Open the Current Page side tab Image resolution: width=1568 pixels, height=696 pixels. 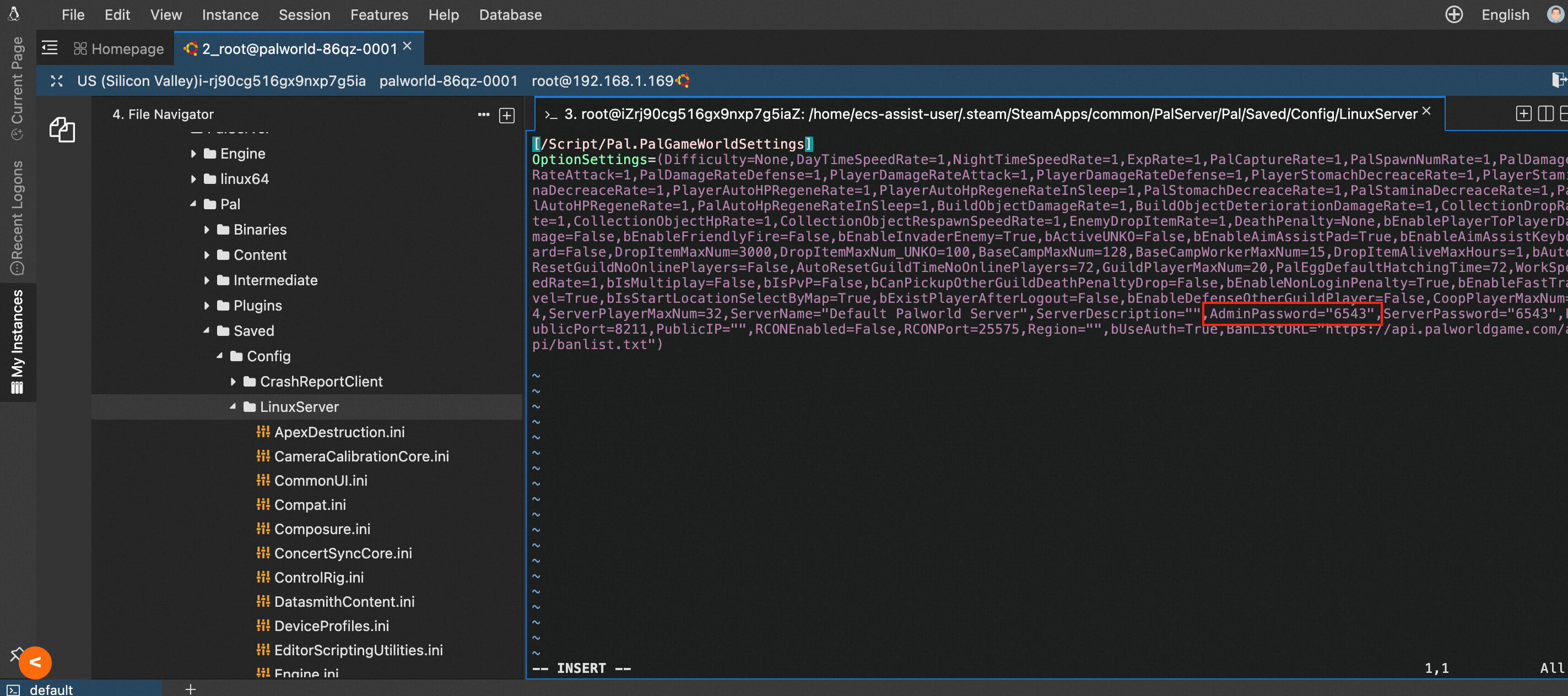[x=18, y=88]
